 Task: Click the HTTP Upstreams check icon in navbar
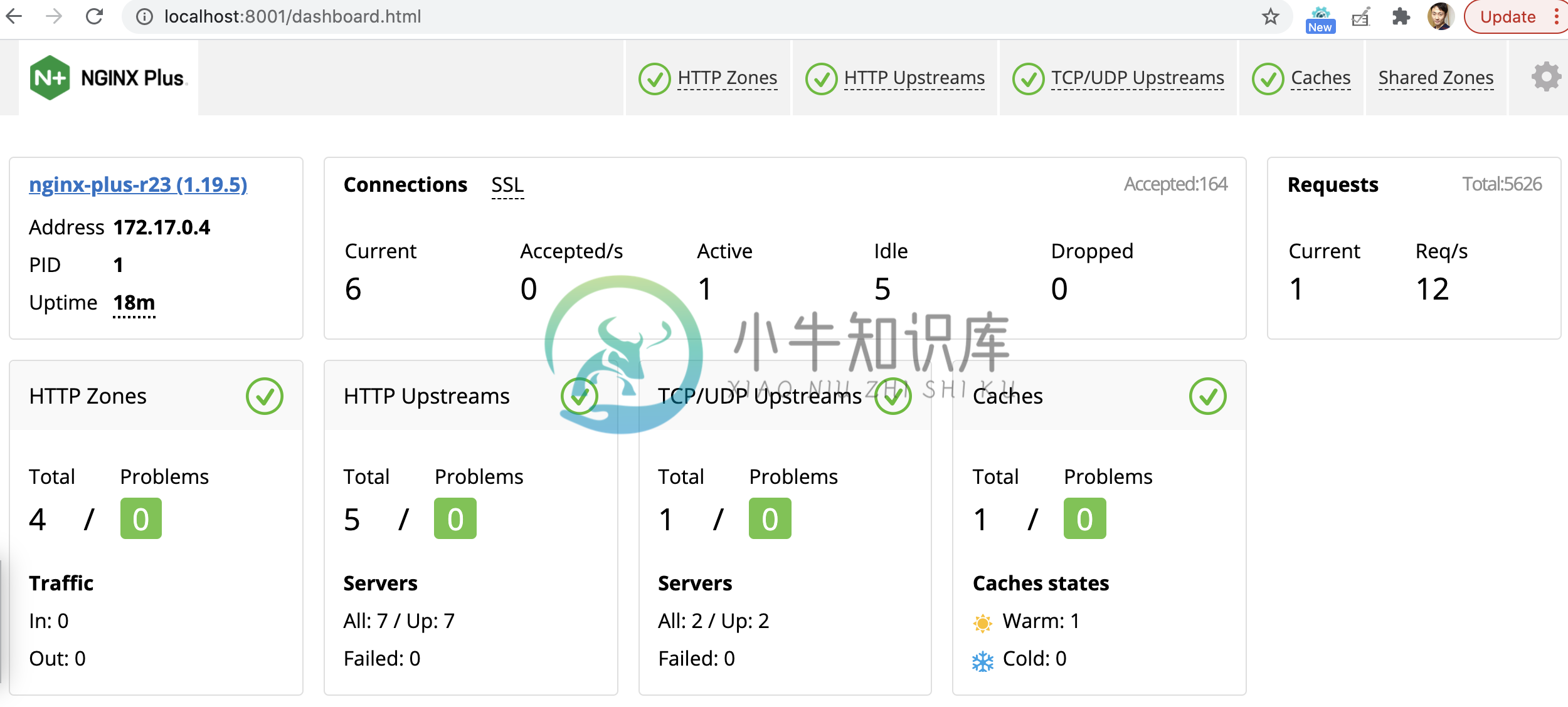(821, 79)
